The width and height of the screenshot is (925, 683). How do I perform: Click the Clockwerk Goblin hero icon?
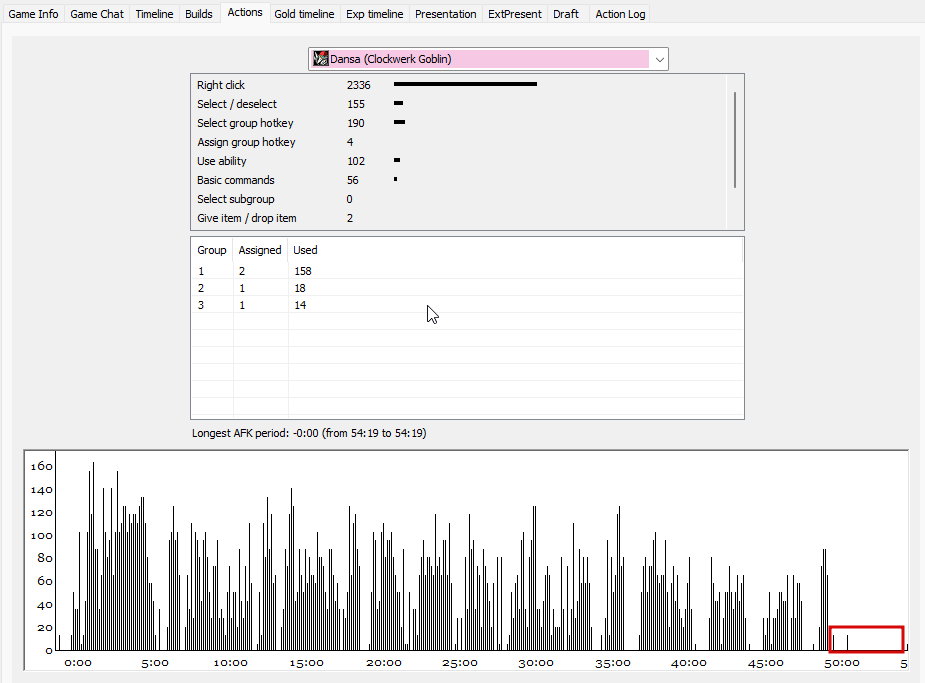click(x=320, y=59)
